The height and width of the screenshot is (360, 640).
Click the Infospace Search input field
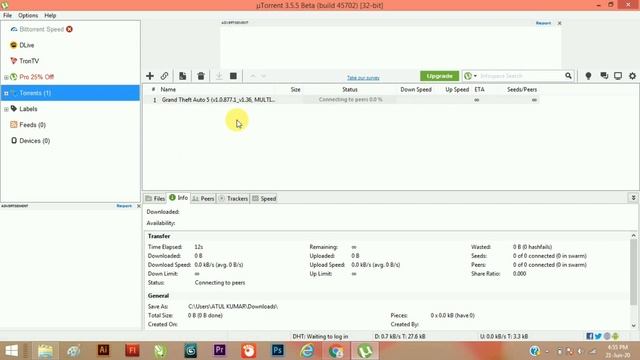tap(520, 76)
